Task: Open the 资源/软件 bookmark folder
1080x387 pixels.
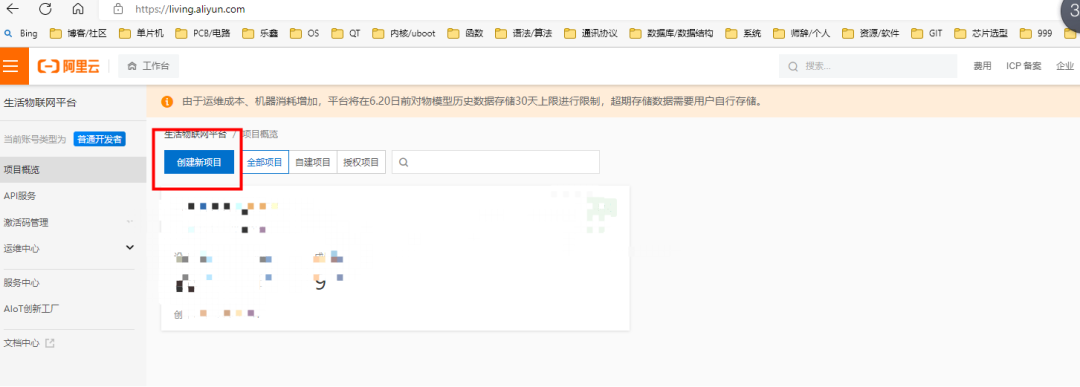Action: click(870, 33)
